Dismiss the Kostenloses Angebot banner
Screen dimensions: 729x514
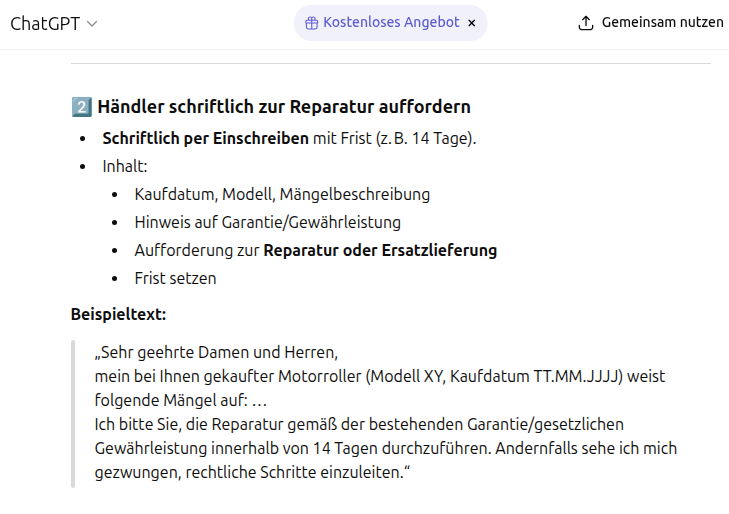click(472, 23)
